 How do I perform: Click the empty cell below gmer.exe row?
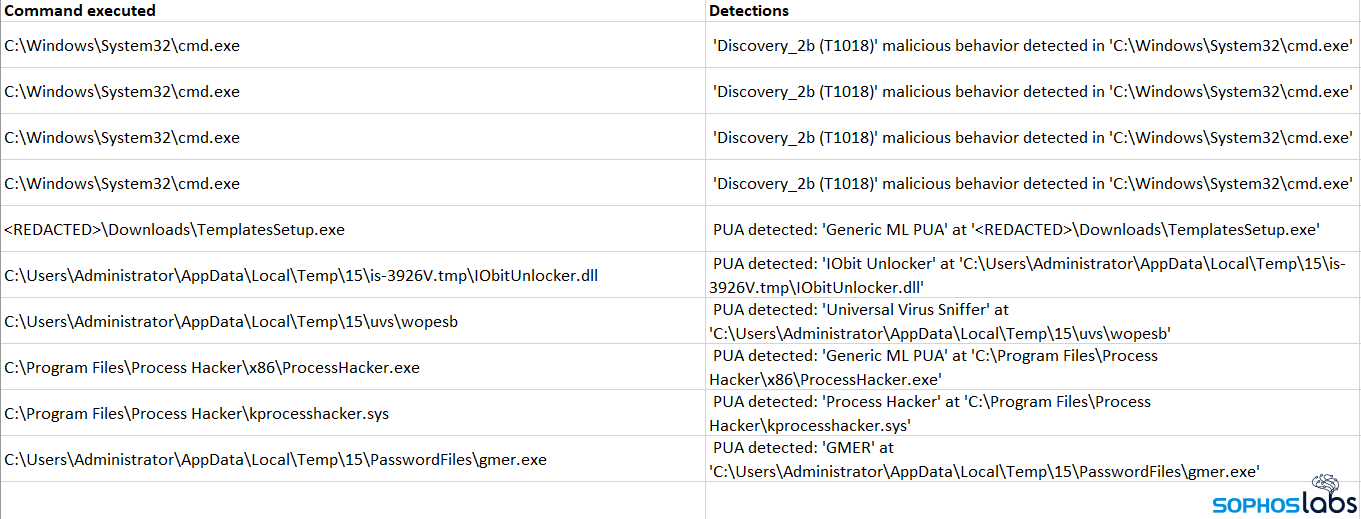[350, 500]
